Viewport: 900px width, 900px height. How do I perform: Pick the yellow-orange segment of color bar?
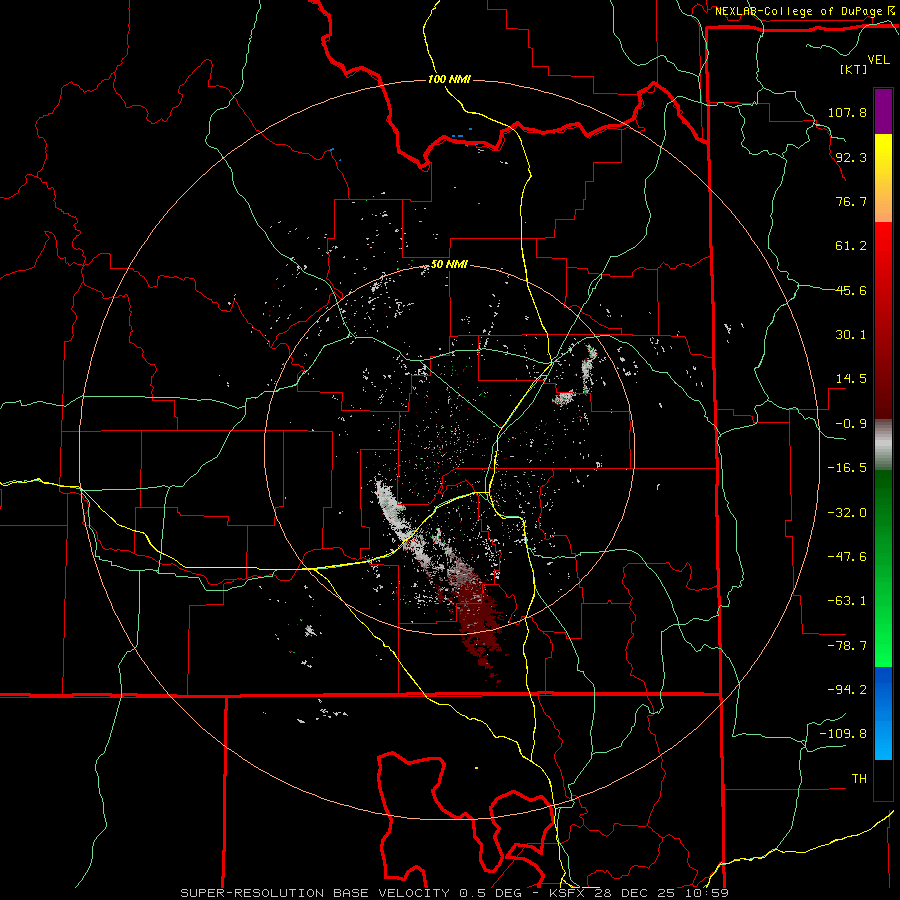point(883,178)
